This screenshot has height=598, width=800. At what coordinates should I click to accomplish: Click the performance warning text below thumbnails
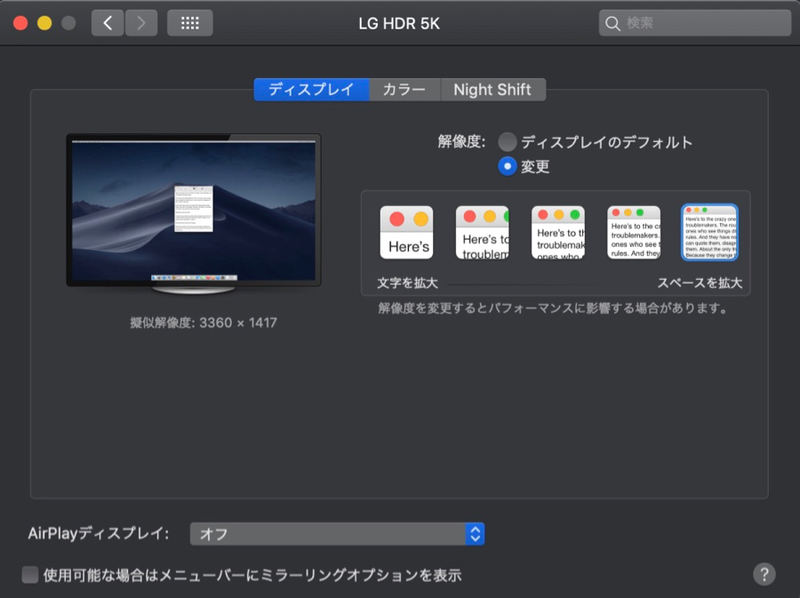[x=553, y=308]
